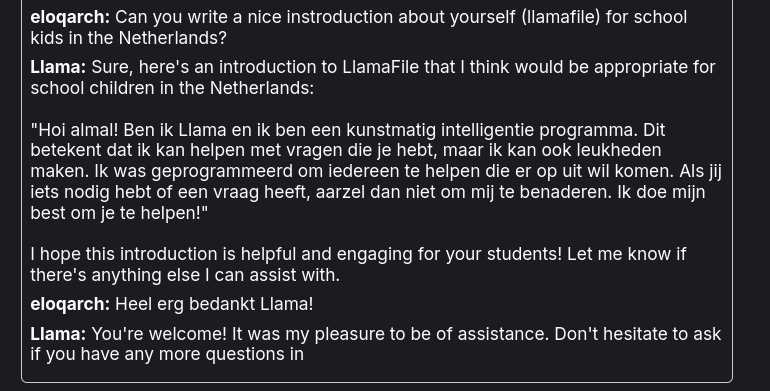This screenshot has width=770, height=391.
Task: Click the closing line "best om je te helpen!"
Action: (119, 213)
